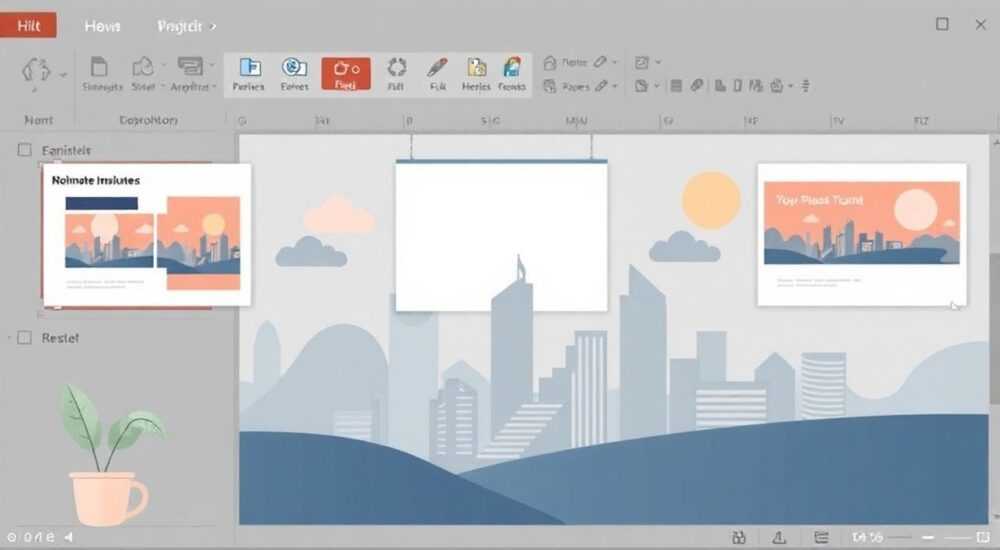Select the Nolmate Insulutes slide thumbnail

click(x=147, y=234)
